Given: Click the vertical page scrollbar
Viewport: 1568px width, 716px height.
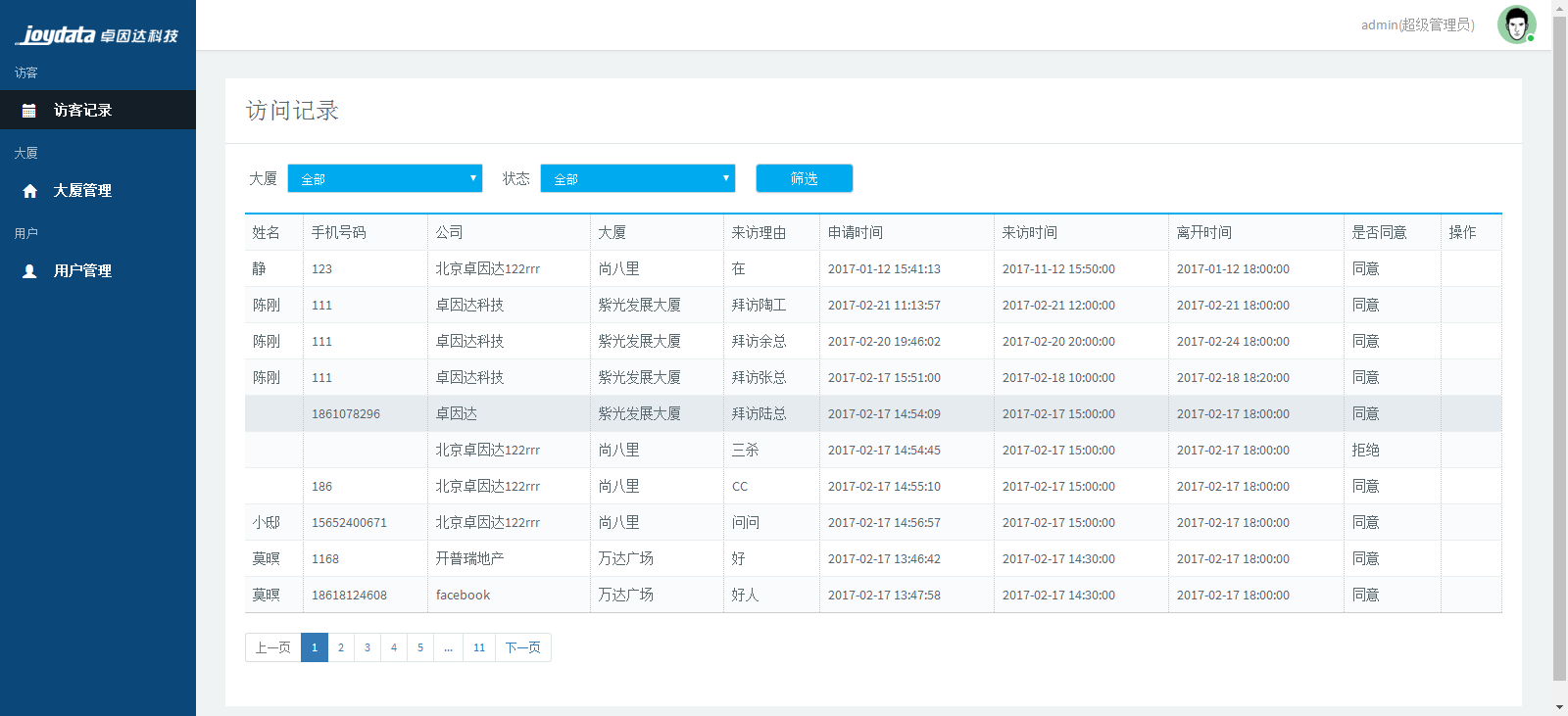Looking at the screenshot, I should (x=1559, y=348).
